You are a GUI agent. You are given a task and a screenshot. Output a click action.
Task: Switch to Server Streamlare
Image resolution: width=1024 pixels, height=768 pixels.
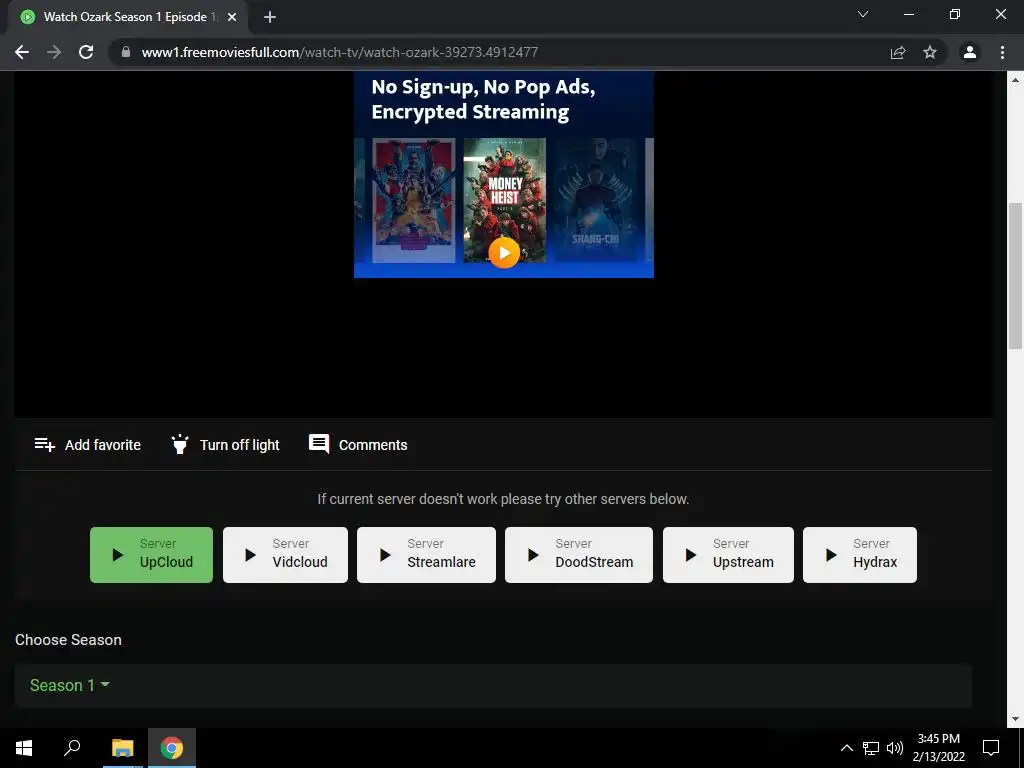click(x=426, y=554)
